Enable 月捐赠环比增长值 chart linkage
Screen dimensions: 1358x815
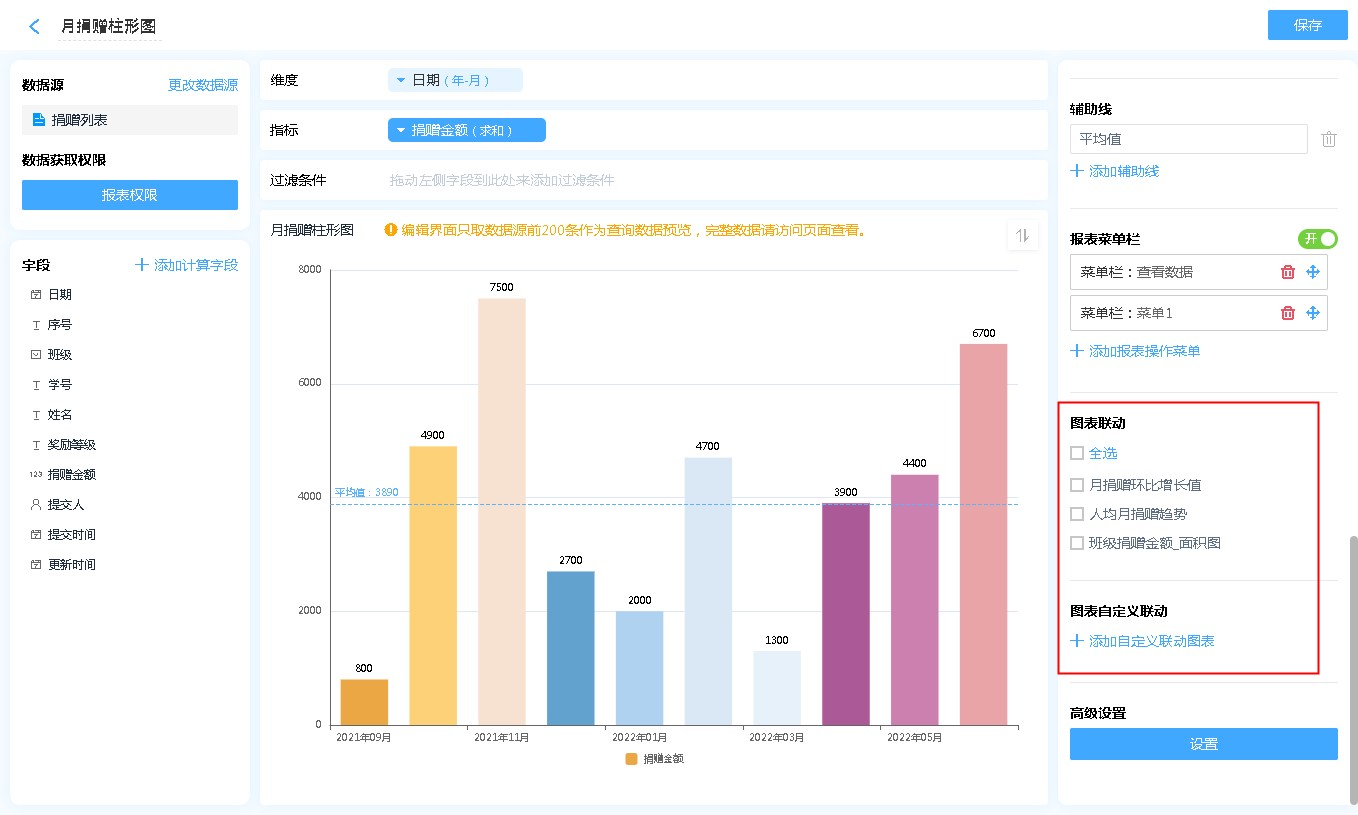point(1077,485)
